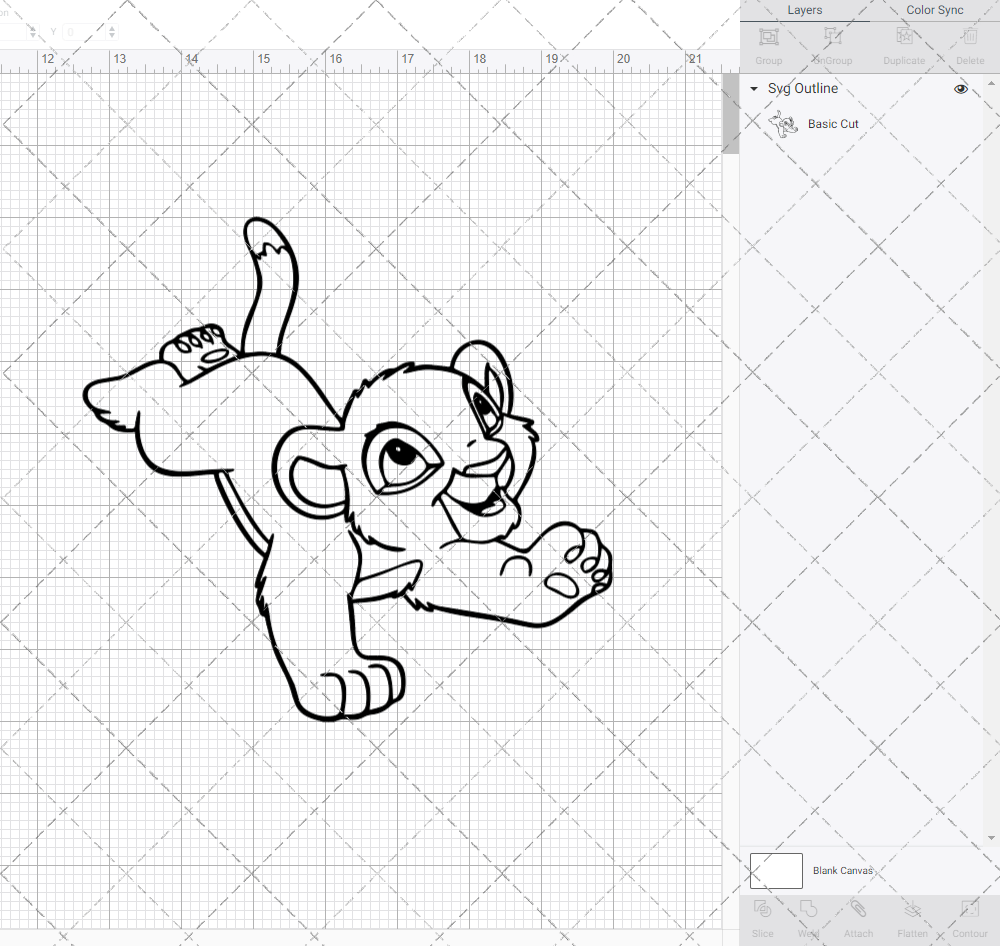Viewport: 1000px width, 946px height.
Task: Decrease the Y position with the stepper down arrow
Action: click(x=112, y=36)
